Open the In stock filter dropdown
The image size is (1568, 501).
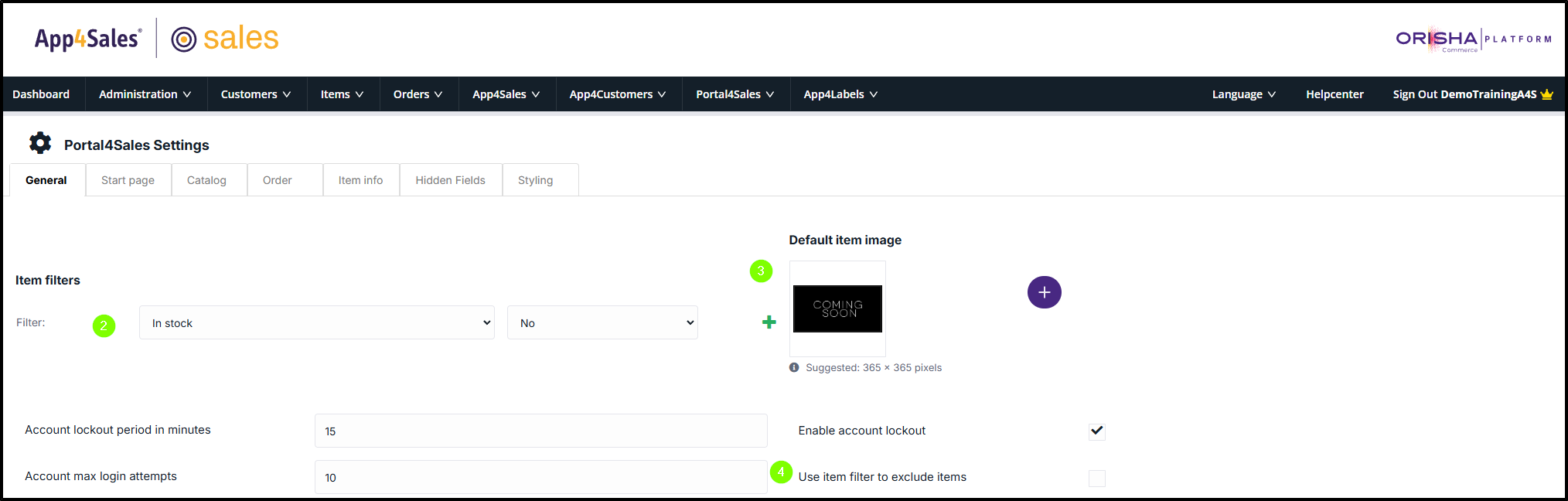tap(317, 322)
